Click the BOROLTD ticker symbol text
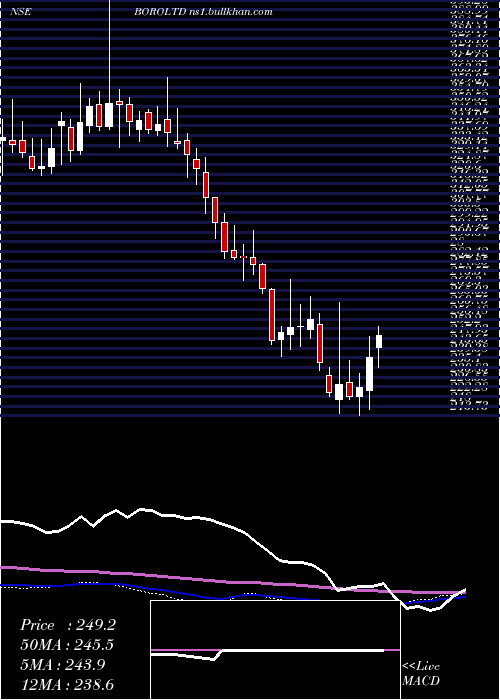The height and width of the screenshot is (700, 500). [x=160, y=12]
